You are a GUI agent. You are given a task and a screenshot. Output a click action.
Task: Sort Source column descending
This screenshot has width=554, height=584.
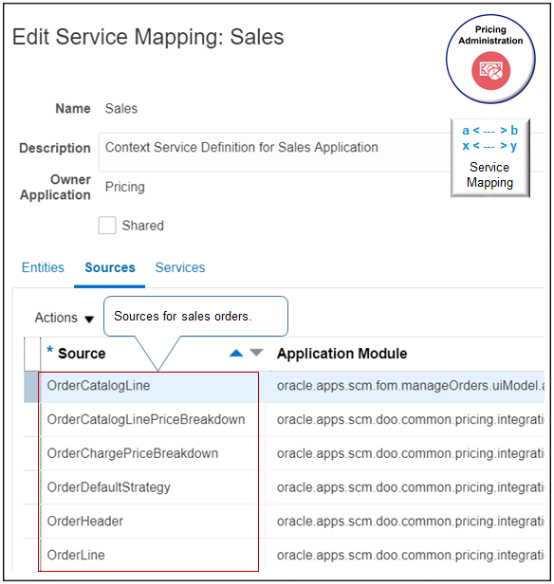256,352
